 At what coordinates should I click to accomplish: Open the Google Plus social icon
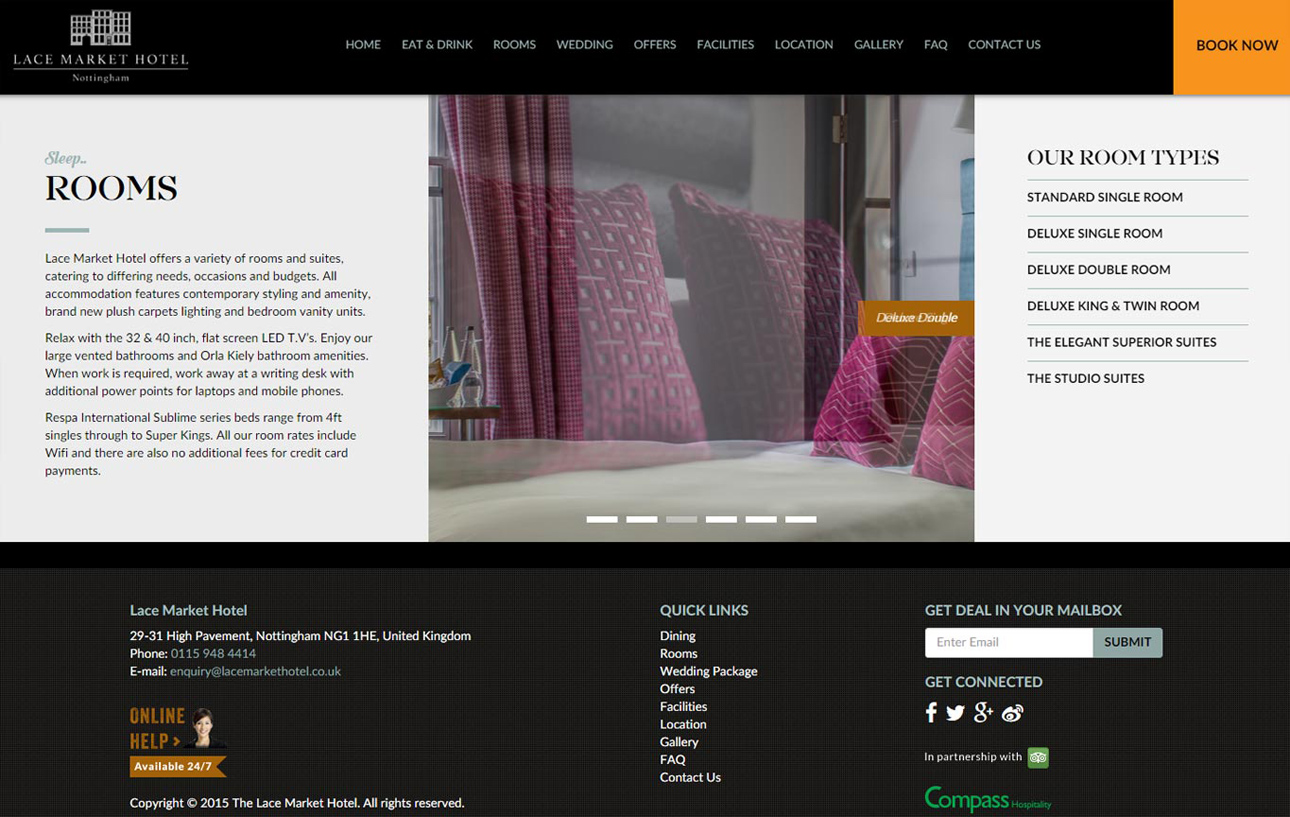[984, 712]
